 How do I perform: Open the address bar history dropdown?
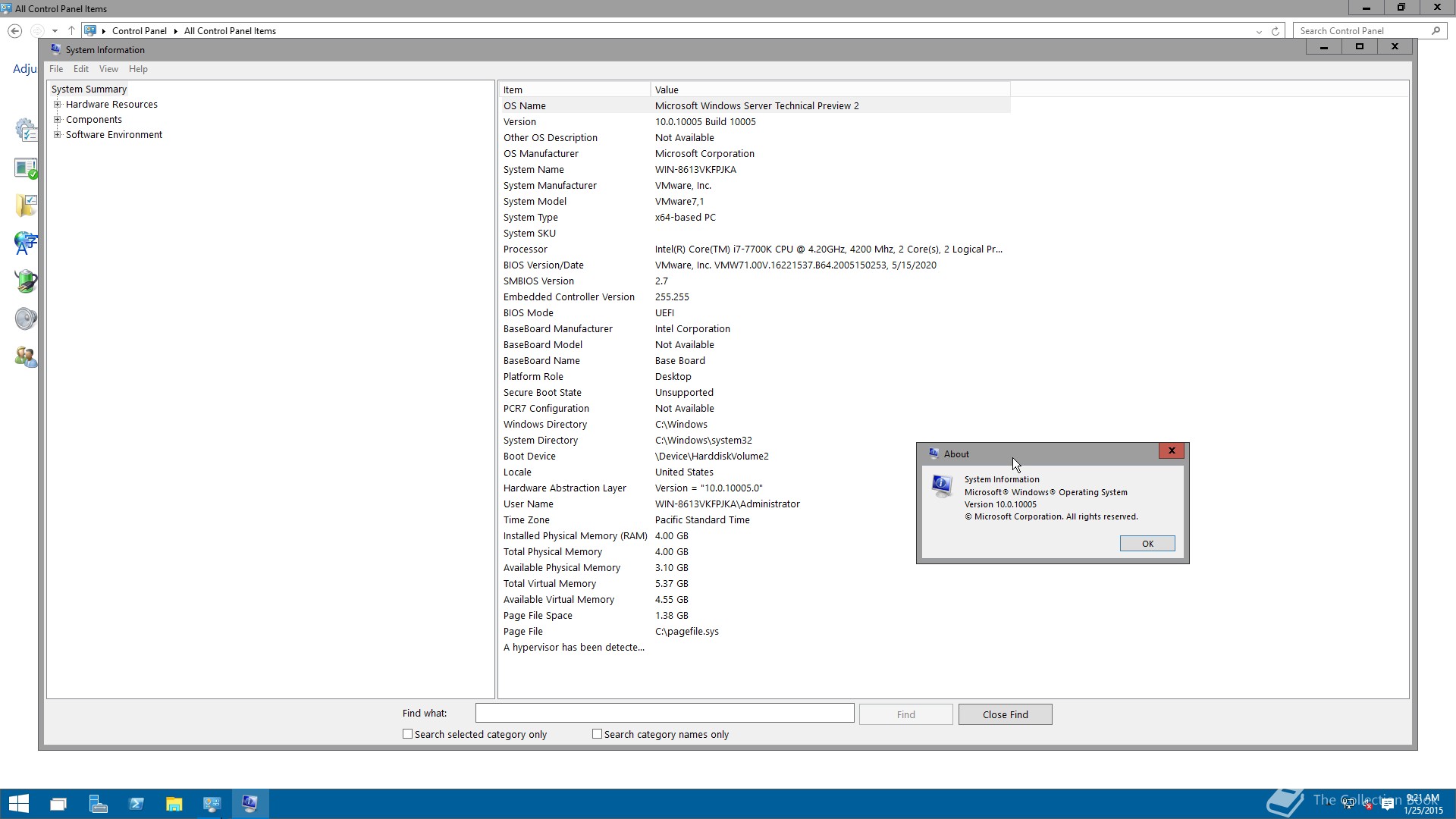(1259, 31)
